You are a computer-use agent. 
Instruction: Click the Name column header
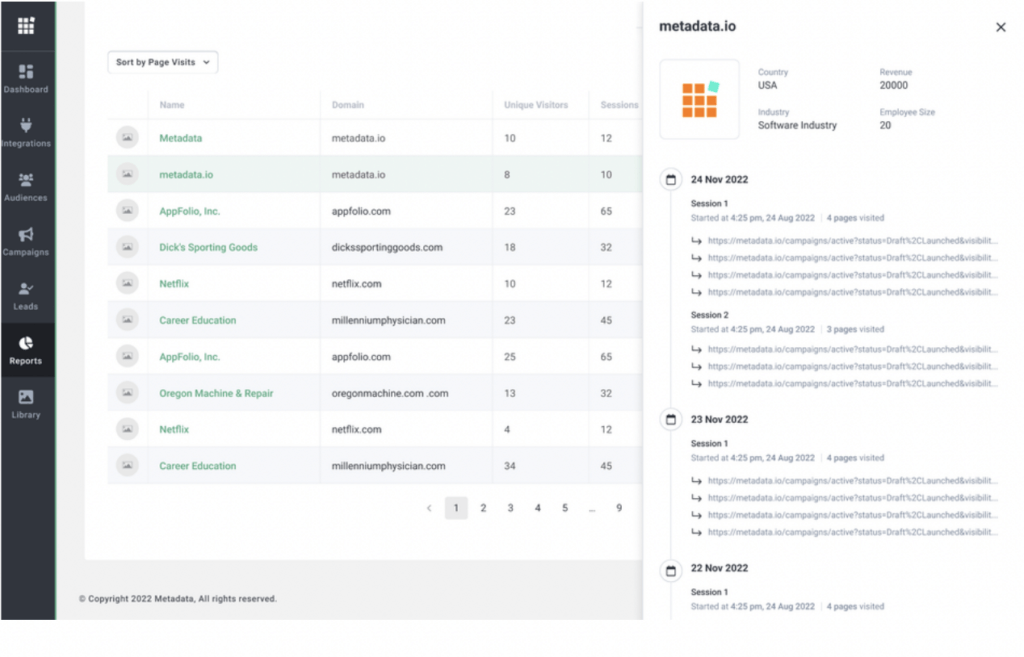(172, 104)
